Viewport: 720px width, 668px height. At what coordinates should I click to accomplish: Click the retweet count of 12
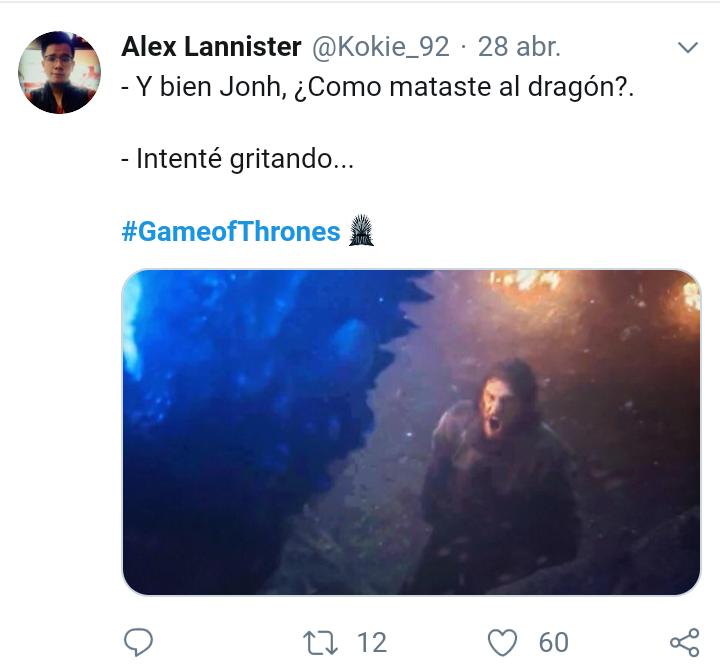pos(371,641)
